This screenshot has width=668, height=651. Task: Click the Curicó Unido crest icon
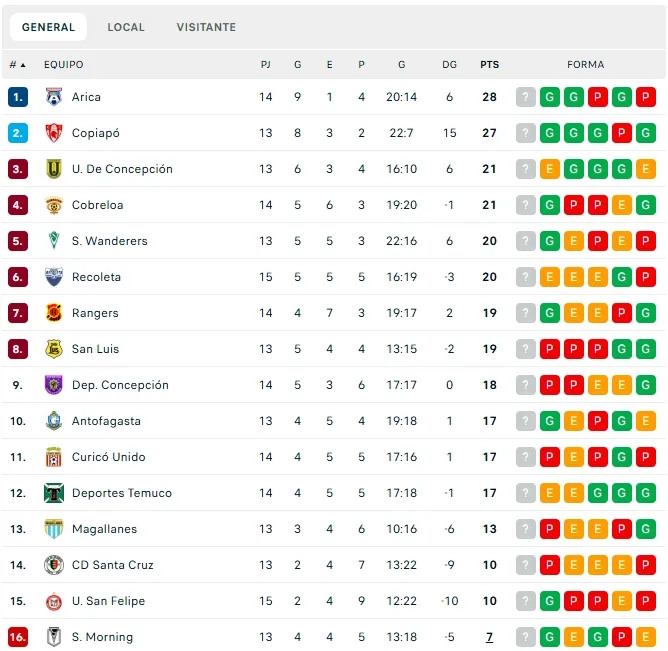[x=54, y=457]
